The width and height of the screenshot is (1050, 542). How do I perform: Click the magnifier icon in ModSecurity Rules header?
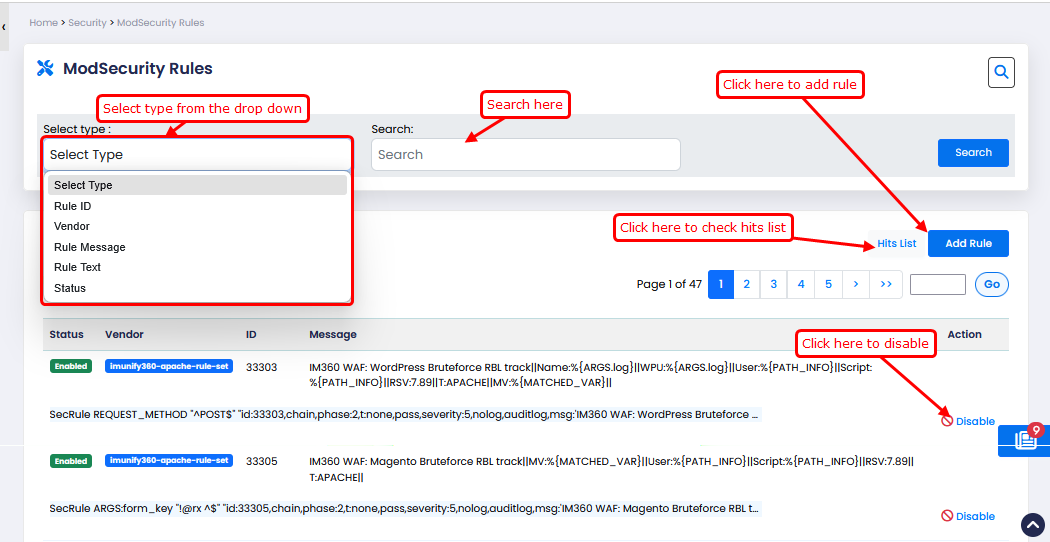(x=1001, y=72)
